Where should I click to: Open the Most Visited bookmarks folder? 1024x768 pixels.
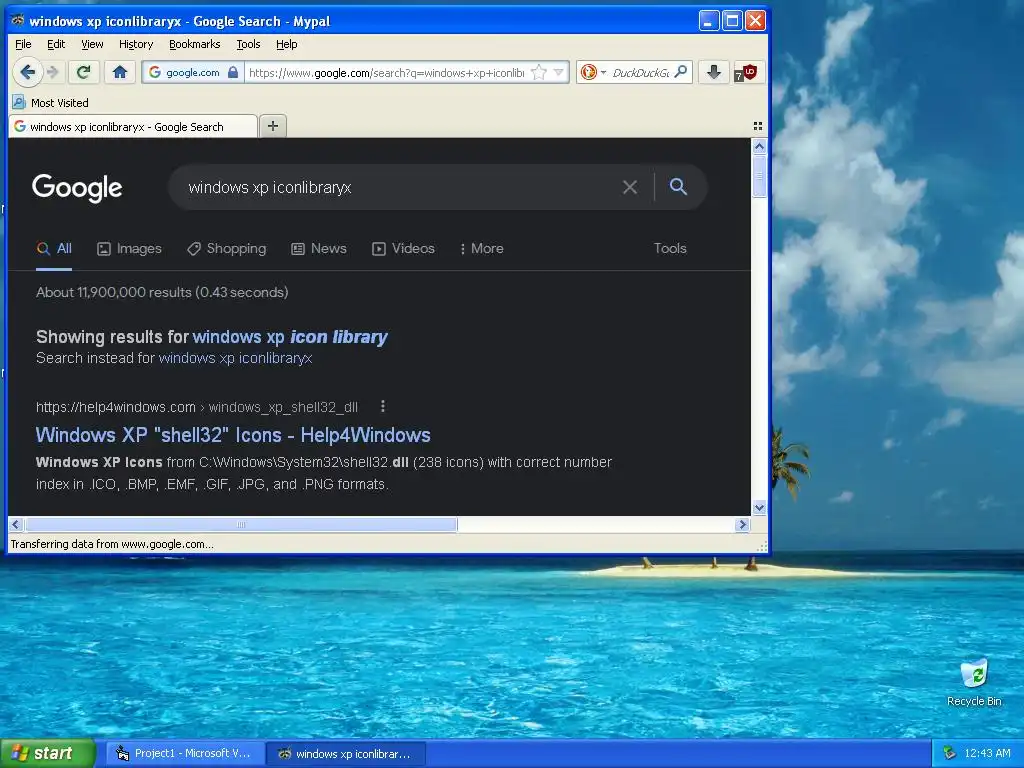point(50,103)
